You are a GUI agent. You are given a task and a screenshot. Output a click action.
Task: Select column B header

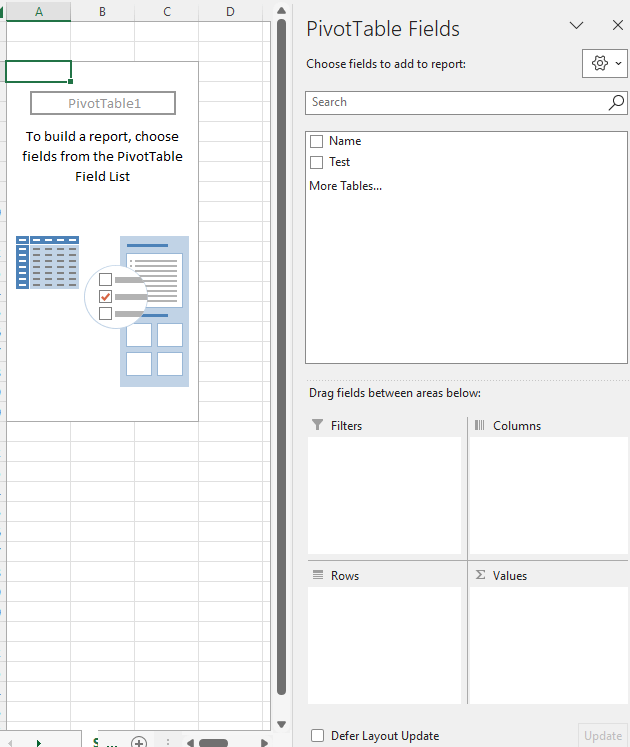(x=102, y=11)
